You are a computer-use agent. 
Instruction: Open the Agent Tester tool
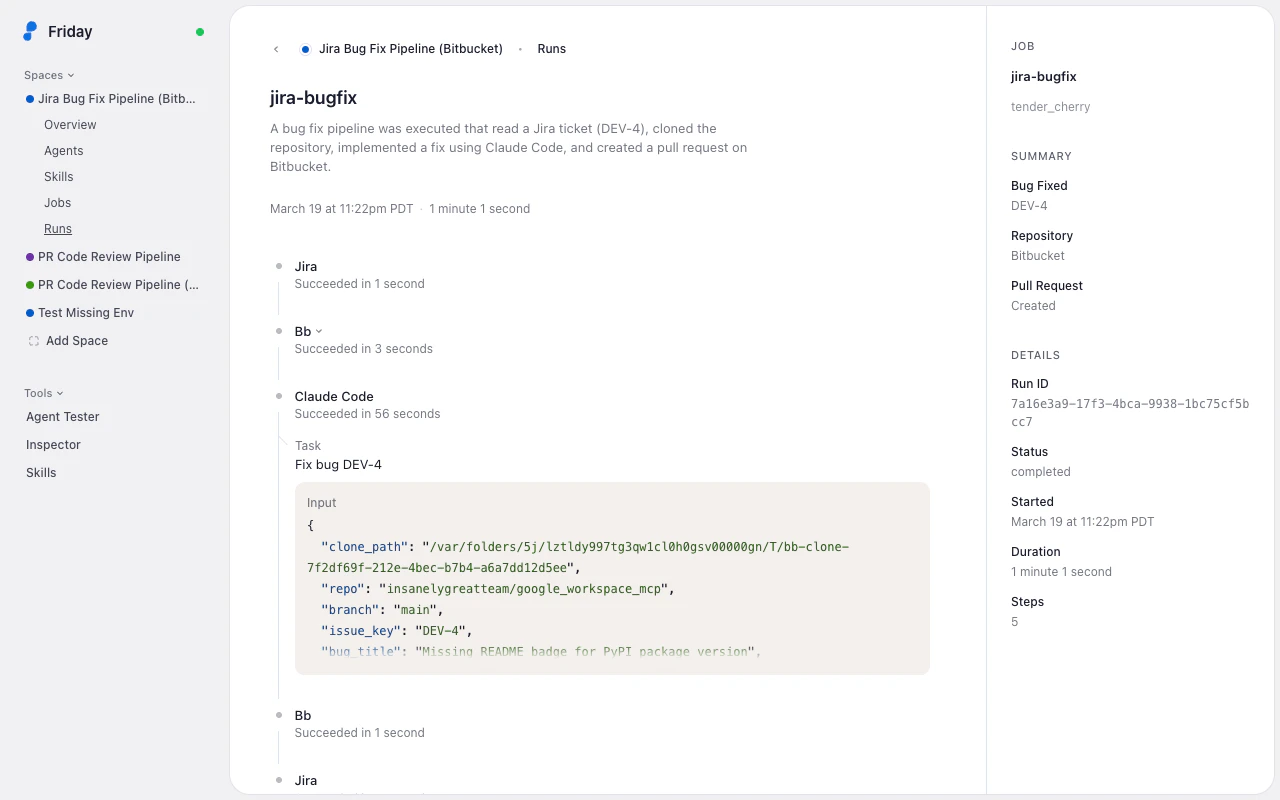(63, 417)
